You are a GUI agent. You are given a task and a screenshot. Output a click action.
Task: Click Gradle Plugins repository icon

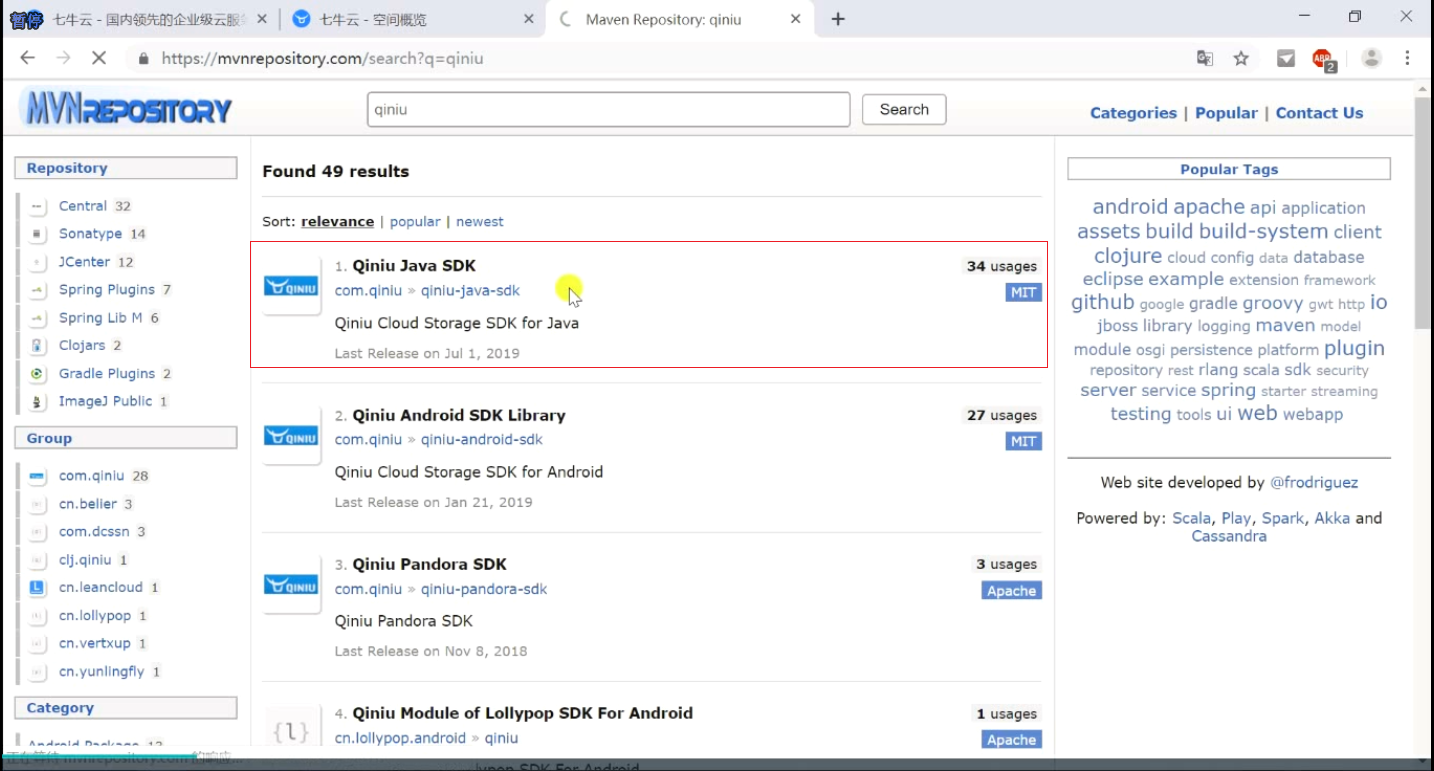pyautogui.click(x=37, y=373)
